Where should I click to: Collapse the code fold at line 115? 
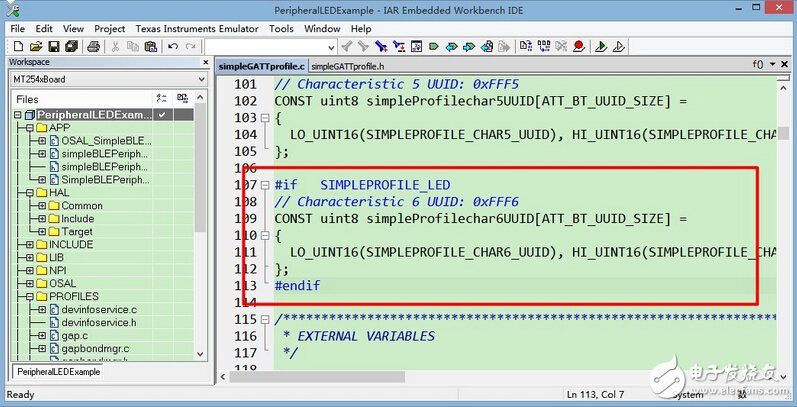tap(264, 320)
